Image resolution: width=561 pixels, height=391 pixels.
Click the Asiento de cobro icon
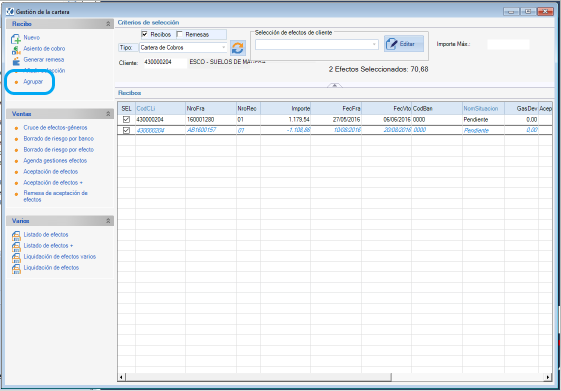16,50
